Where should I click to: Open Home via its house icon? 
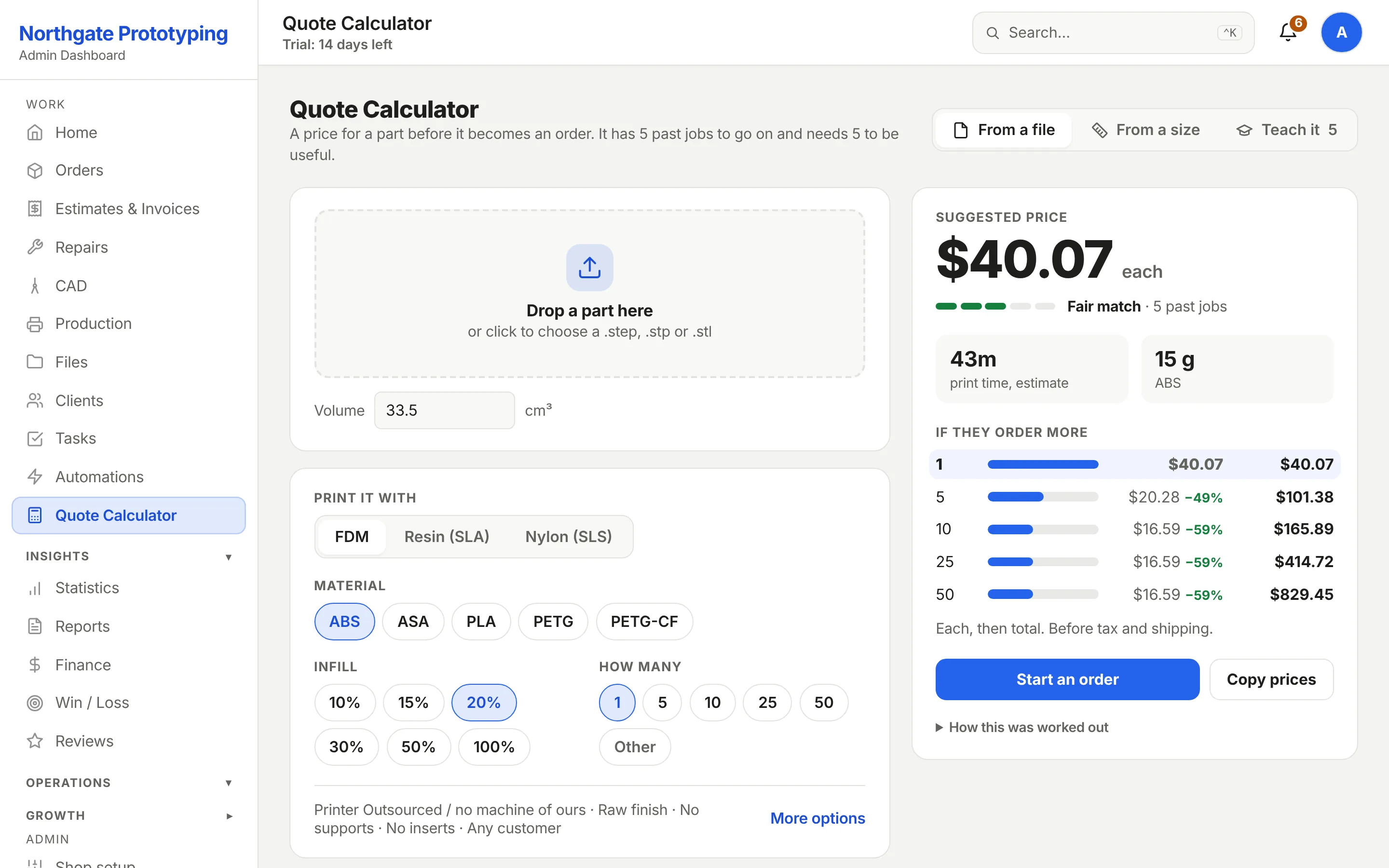[x=35, y=133]
